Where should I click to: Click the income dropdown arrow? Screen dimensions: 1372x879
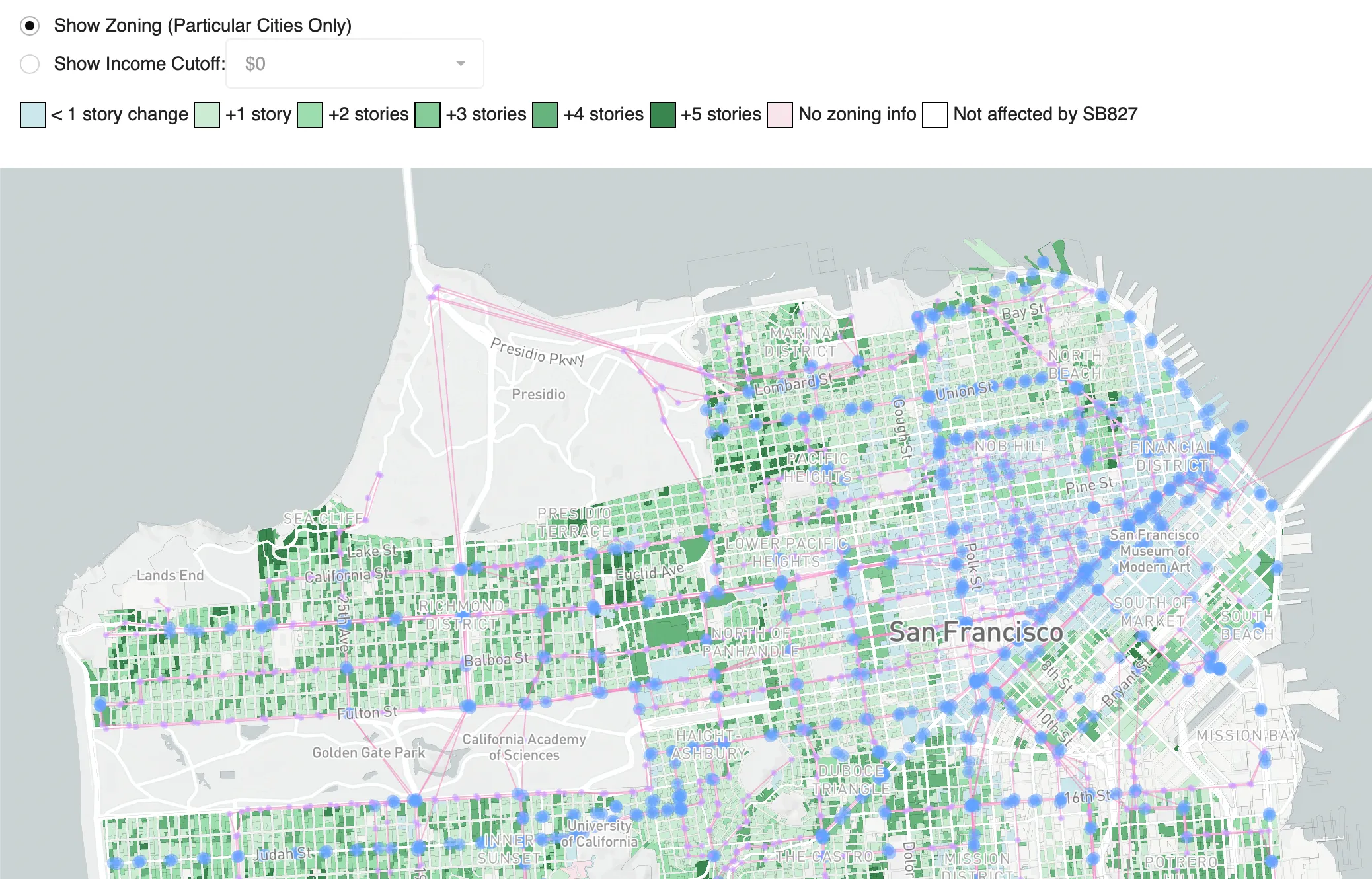pyautogui.click(x=461, y=63)
